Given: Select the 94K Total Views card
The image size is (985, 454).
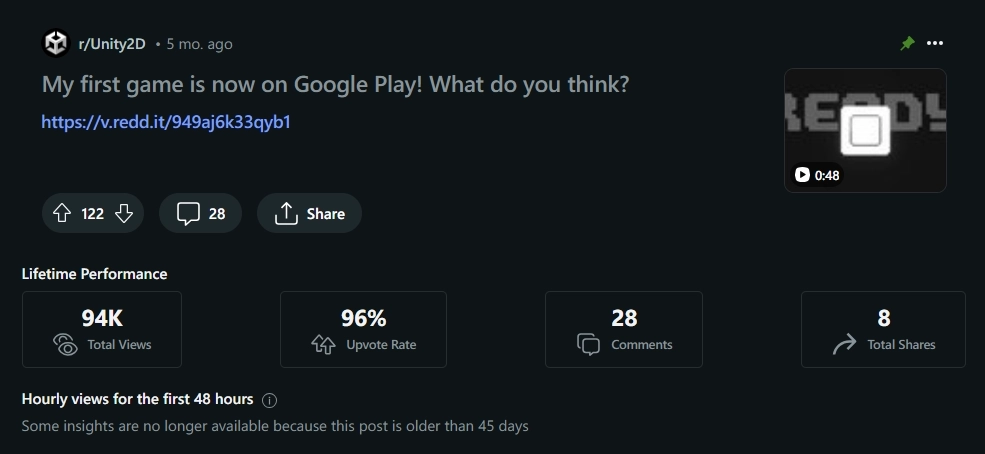Looking at the screenshot, I should click(102, 329).
